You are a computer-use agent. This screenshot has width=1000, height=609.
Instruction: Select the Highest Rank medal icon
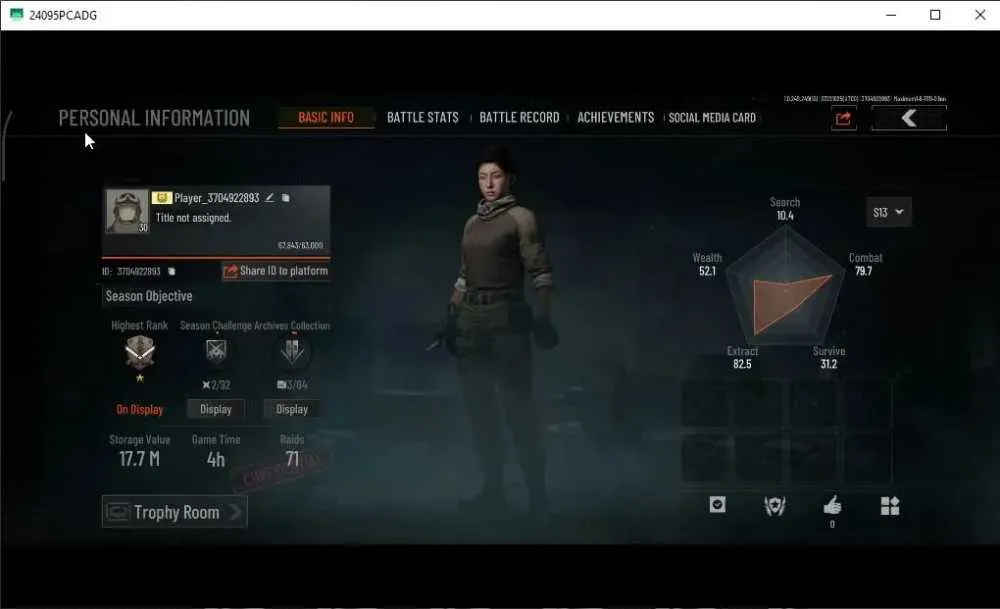(x=140, y=353)
